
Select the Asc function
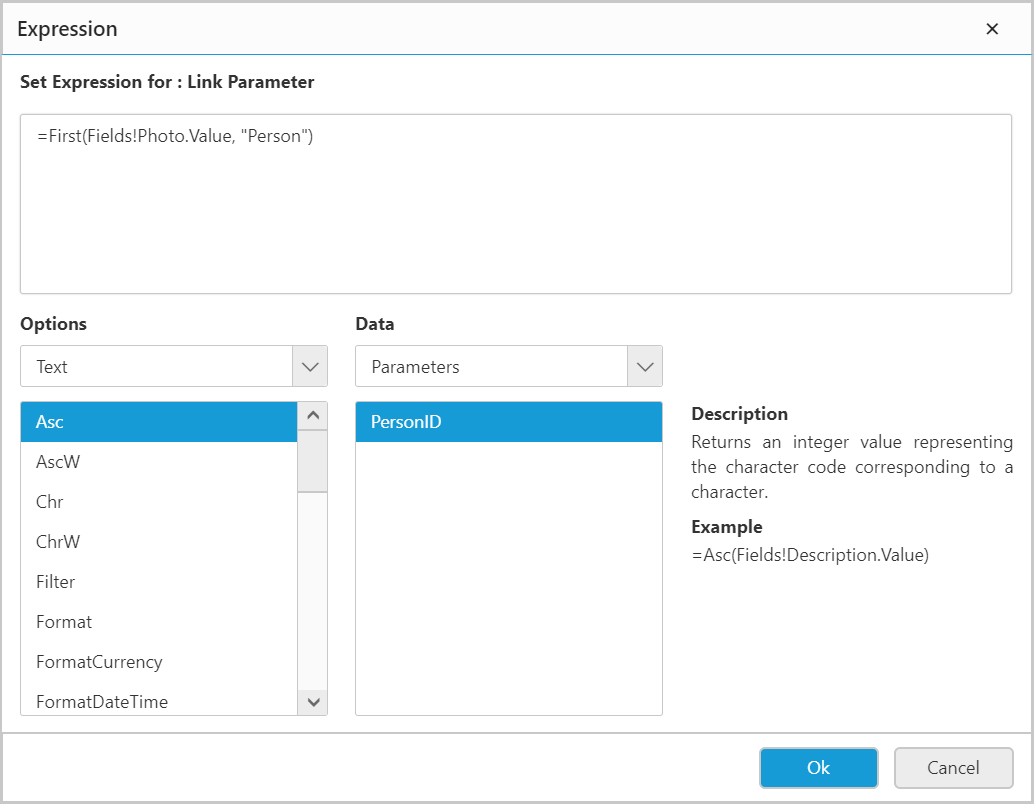click(159, 422)
